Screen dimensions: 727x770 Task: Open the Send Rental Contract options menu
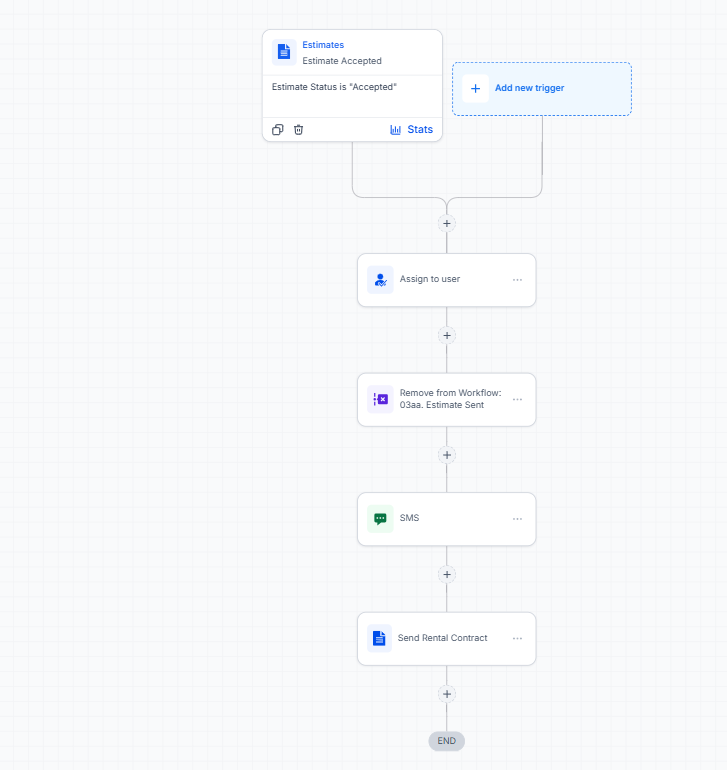click(517, 638)
